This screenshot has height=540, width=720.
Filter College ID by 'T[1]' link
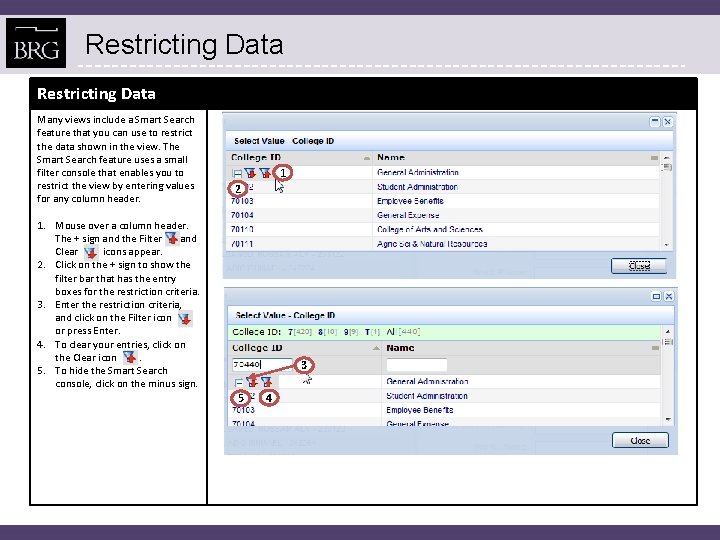point(372,332)
